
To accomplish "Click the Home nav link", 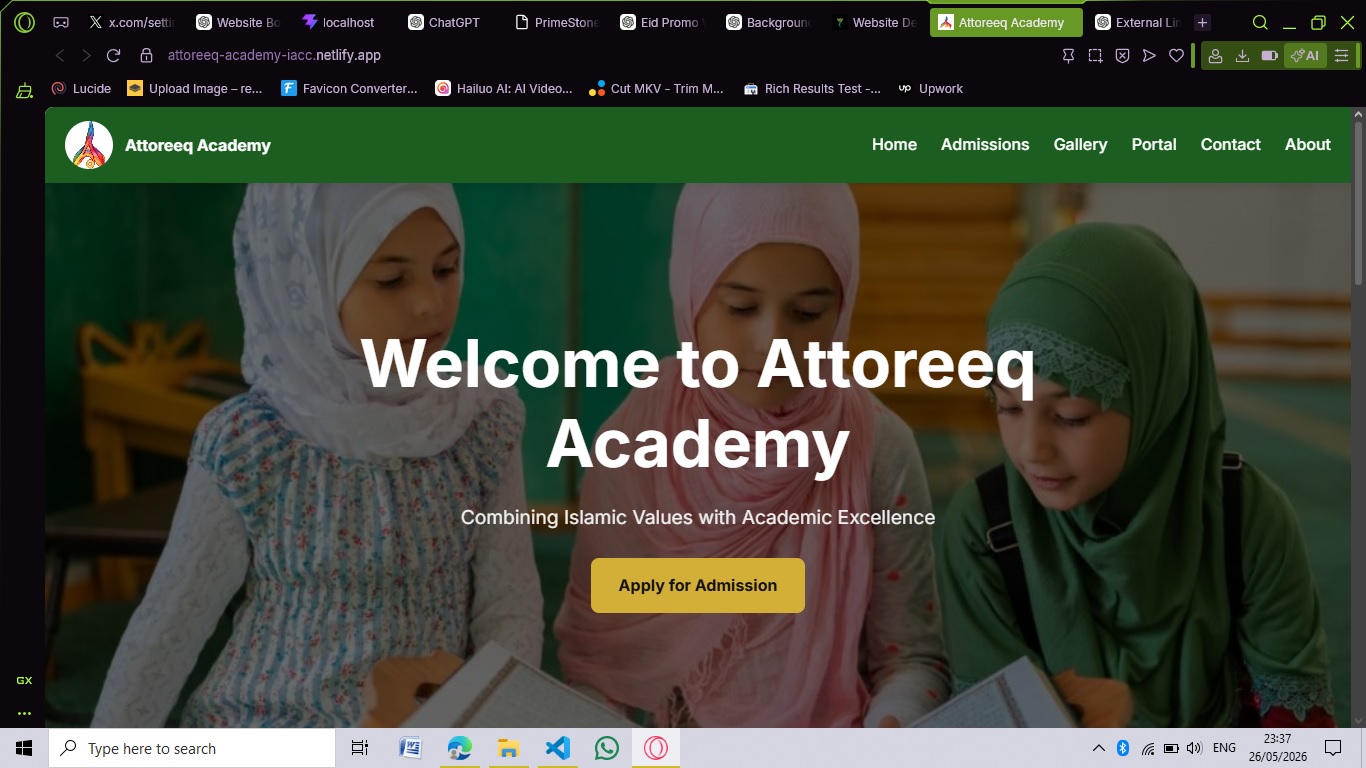I will (894, 145).
